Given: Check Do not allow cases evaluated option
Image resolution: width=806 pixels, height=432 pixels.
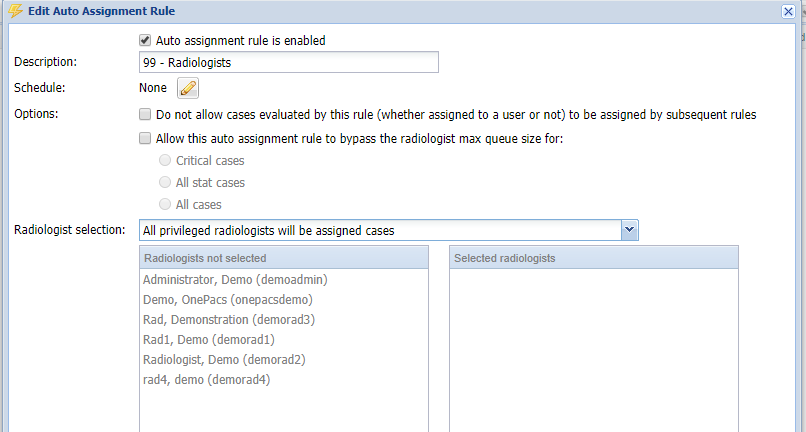Looking at the screenshot, I should coord(145,114).
